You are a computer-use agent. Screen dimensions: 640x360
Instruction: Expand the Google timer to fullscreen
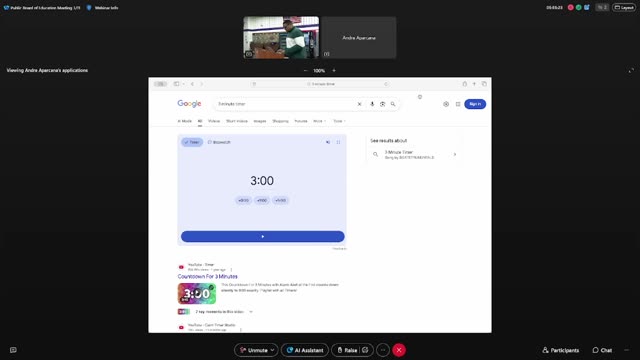[338, 142]
